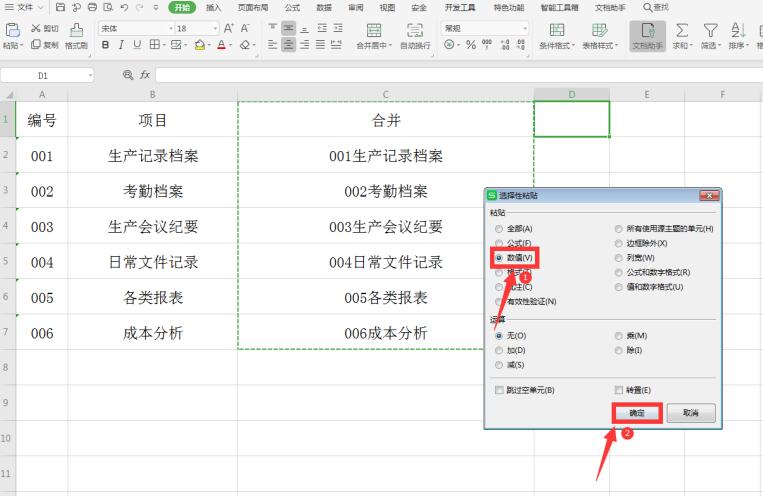Toggle Italic formatting
This screenshot has width=763, height=496.
tap(121, 45)
